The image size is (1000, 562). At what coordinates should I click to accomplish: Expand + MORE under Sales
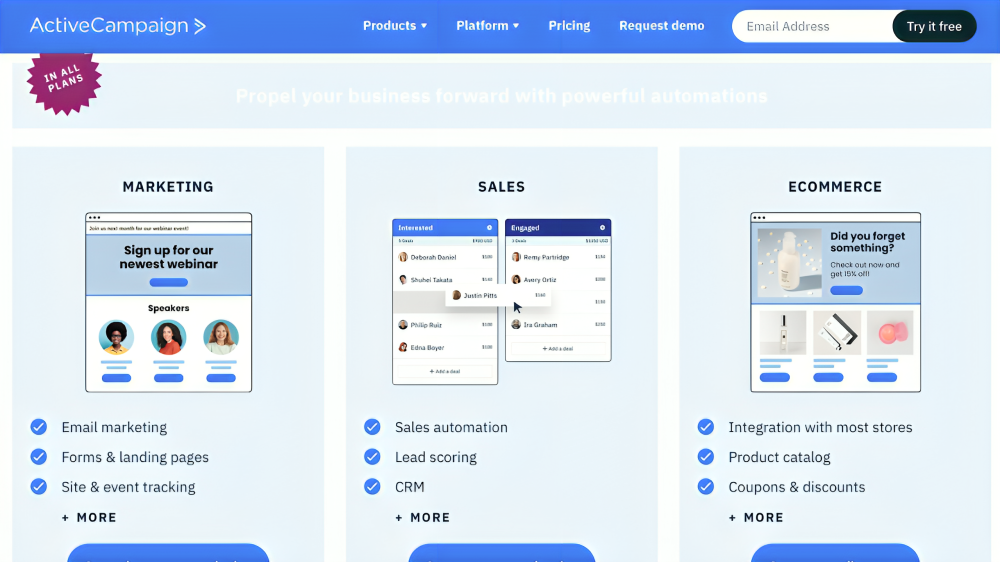[423, 517]
